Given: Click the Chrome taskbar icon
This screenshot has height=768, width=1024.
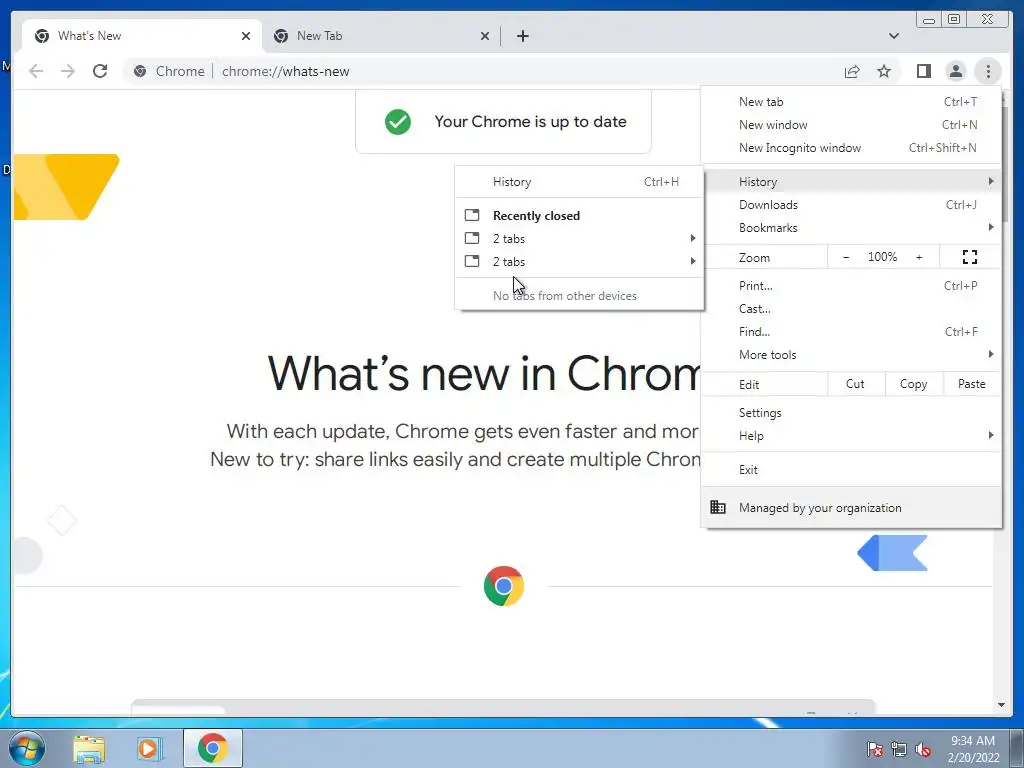Looking at the screenshot, I should point(212,748).
